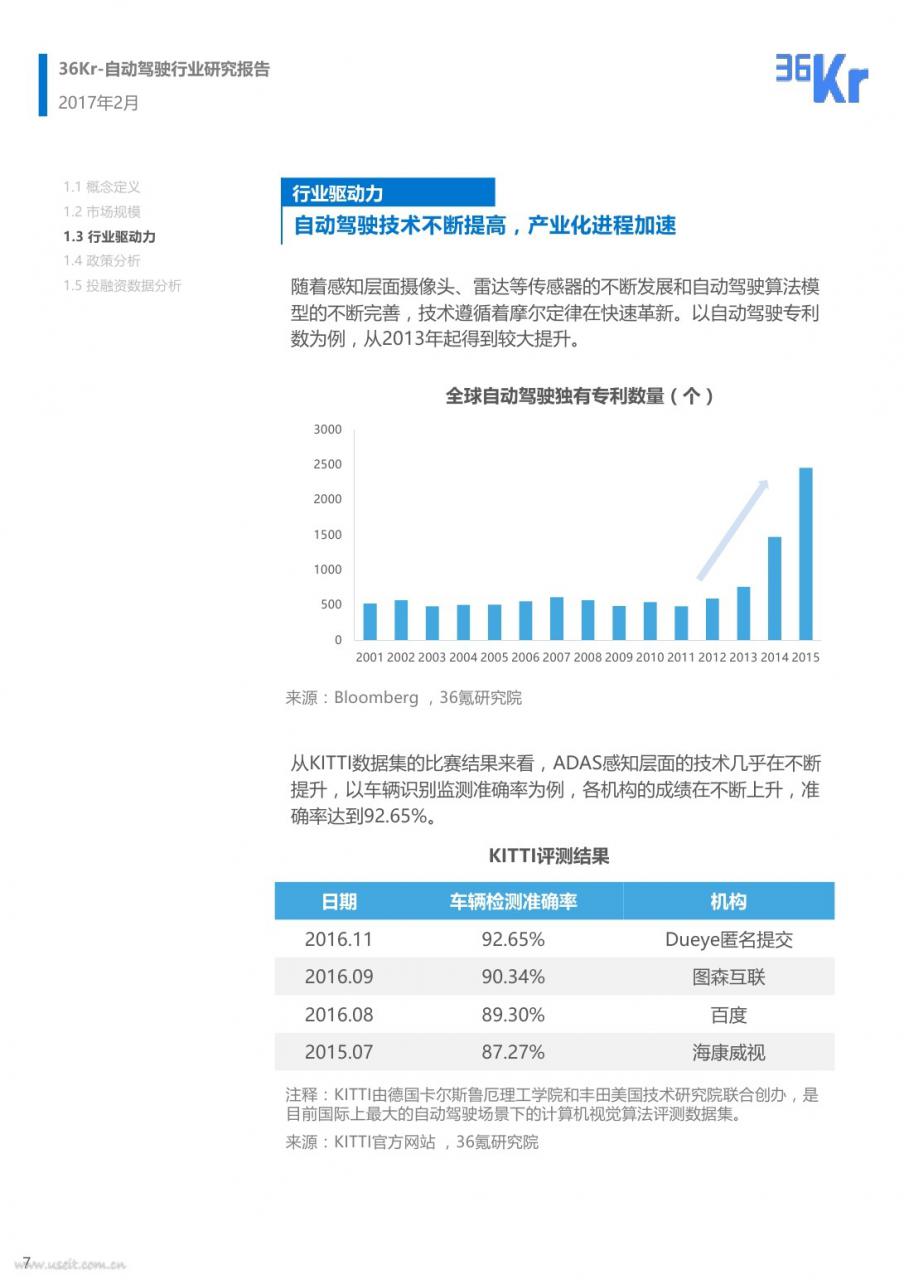
Task: Click source line 来源：KITTI官方网站，36氪研究院
Action: tap(412, 1142)
